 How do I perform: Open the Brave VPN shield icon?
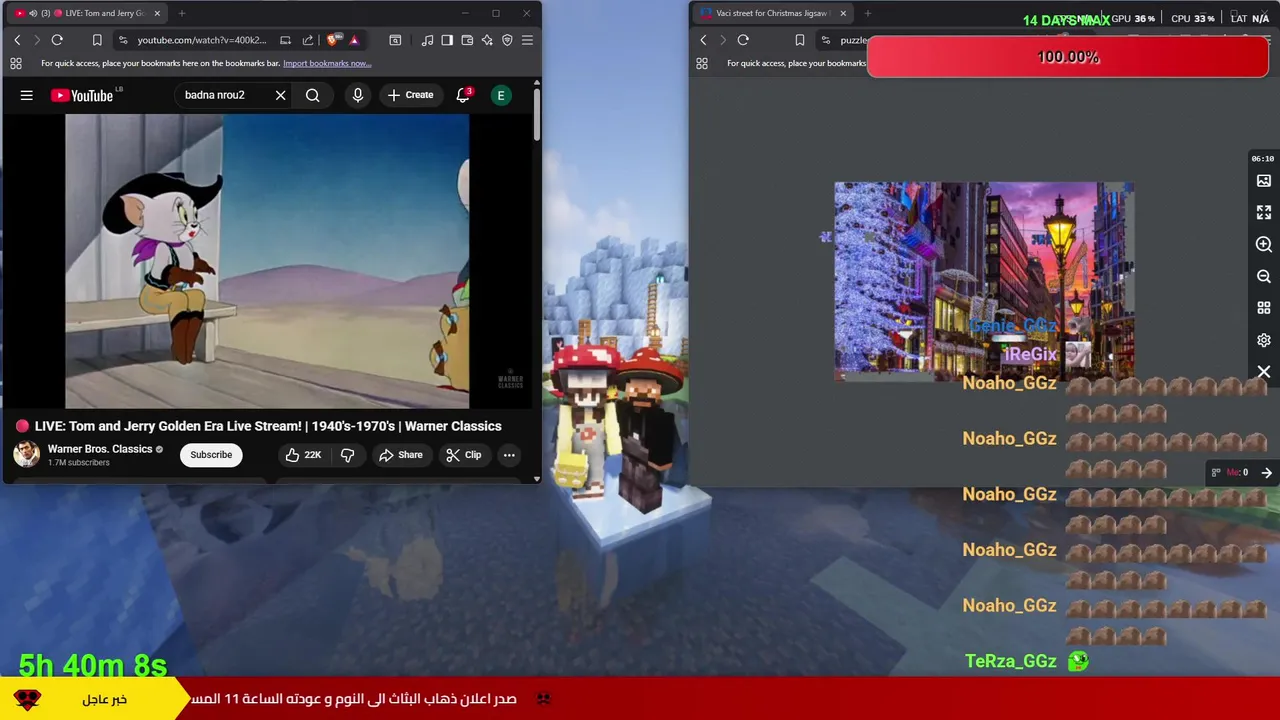pos(507,40)
